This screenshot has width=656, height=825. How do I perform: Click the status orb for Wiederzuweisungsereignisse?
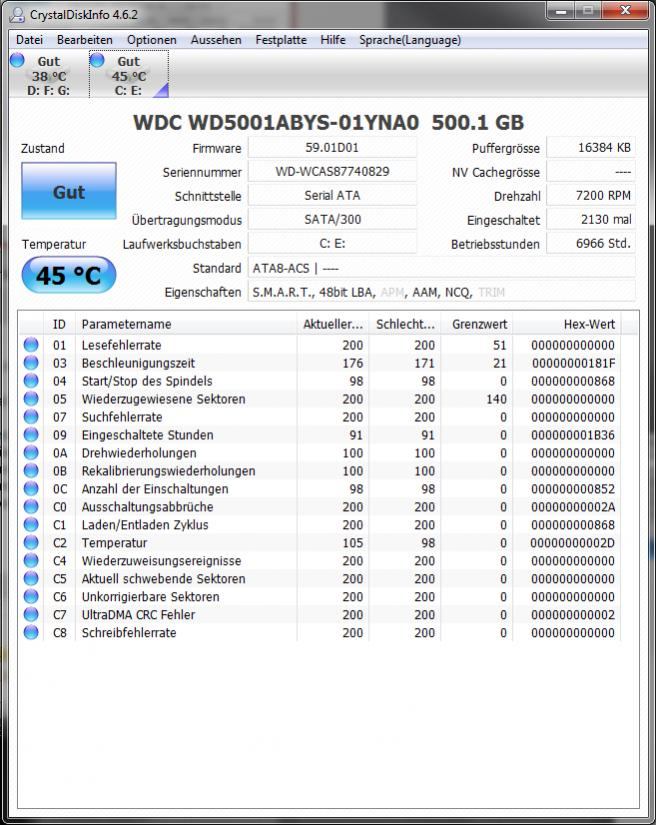(x=31, y=560)
